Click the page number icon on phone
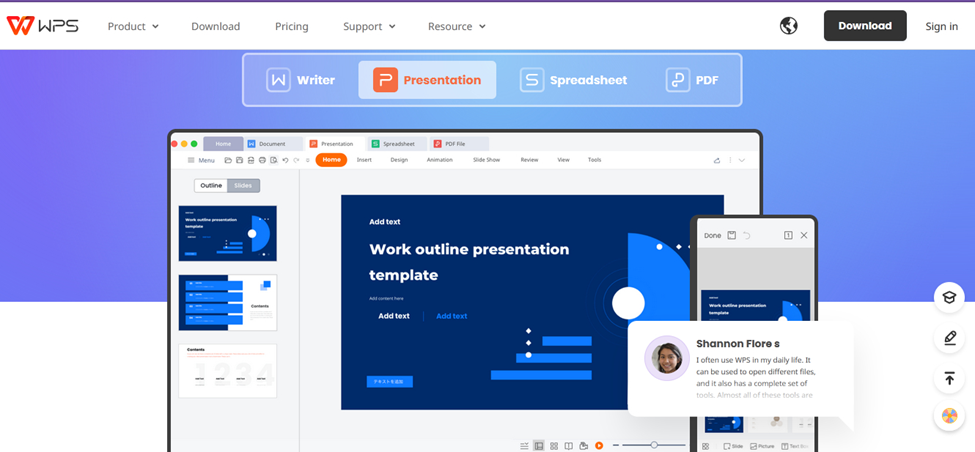The height and width of the screenshot is (452, 975). (x=788, y=236)
